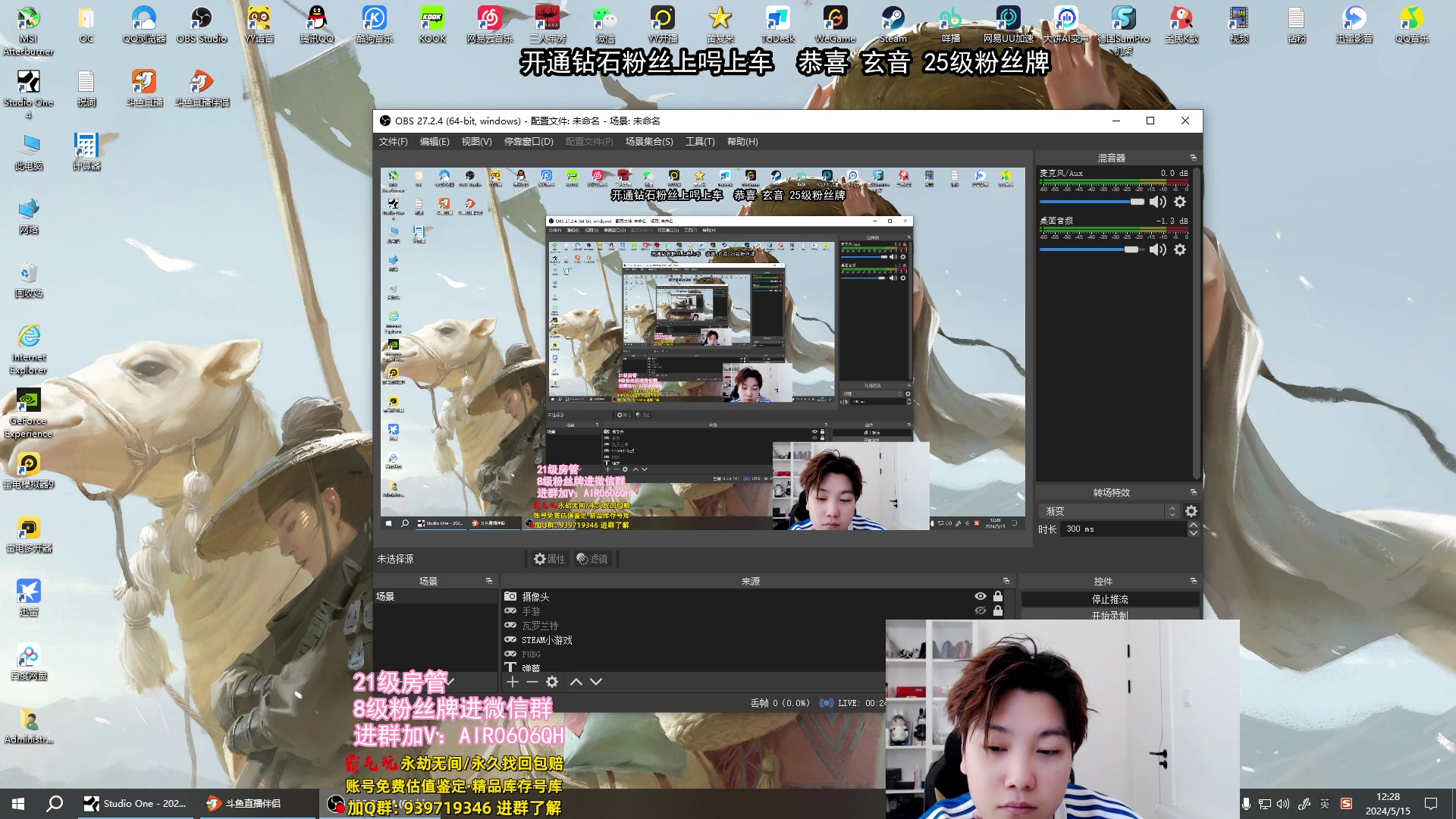Click the 时长 300 ms duration field
The width and height of the screenshot is (1456, 819).
point(1124,529)
